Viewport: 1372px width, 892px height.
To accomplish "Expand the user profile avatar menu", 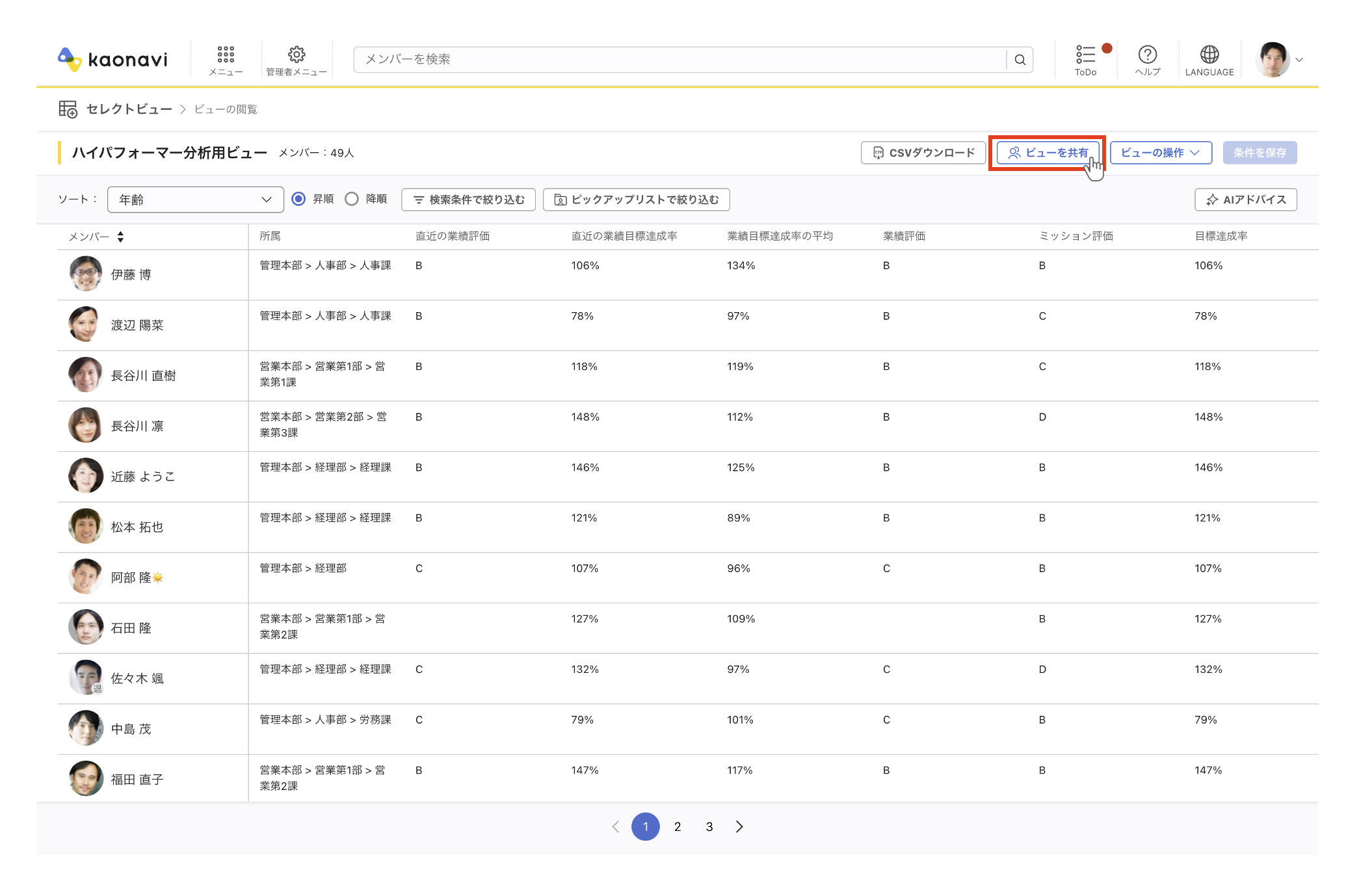I will point(1280,59).
